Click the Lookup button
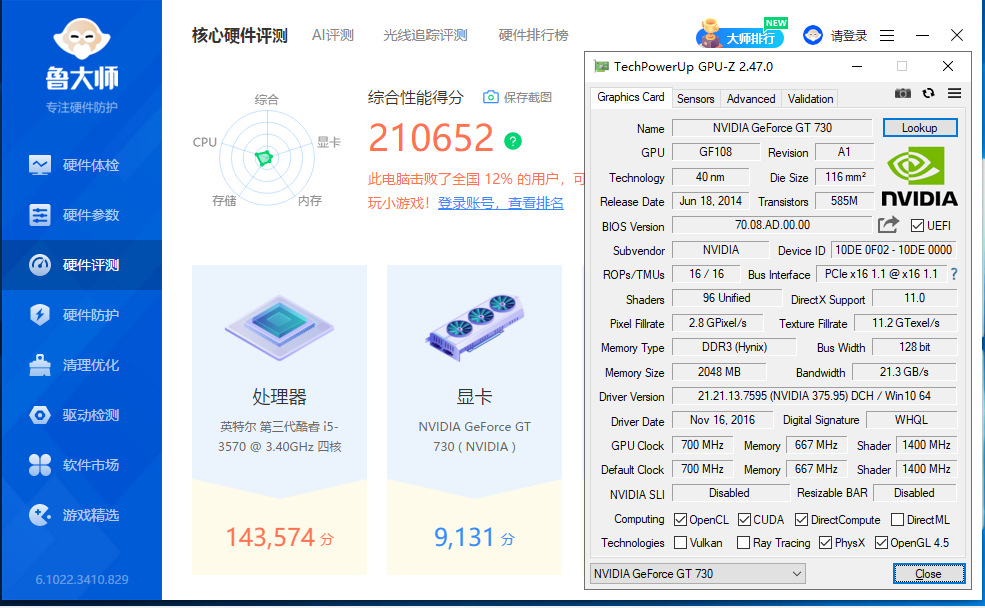 pos(919,128)
